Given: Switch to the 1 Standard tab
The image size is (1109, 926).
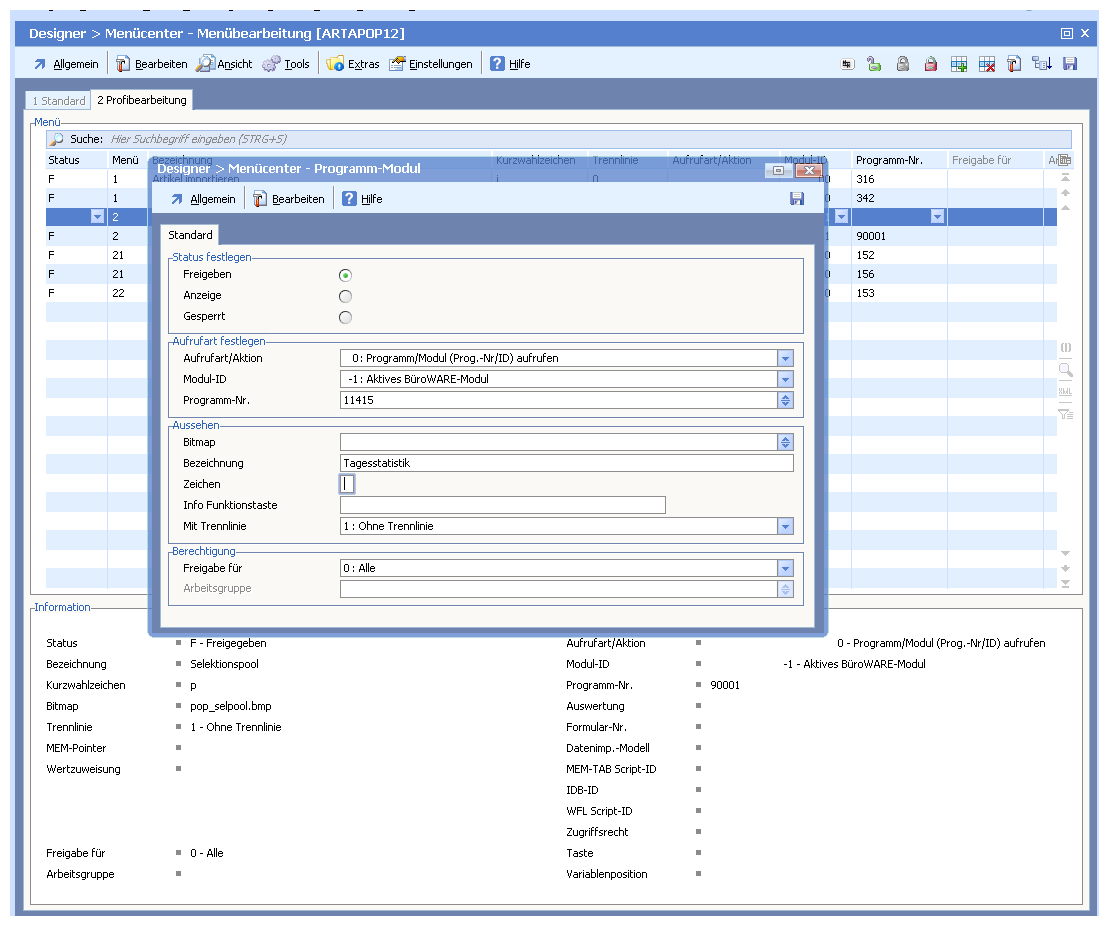Looking at the screenshot, I should (x=59, y=101).
